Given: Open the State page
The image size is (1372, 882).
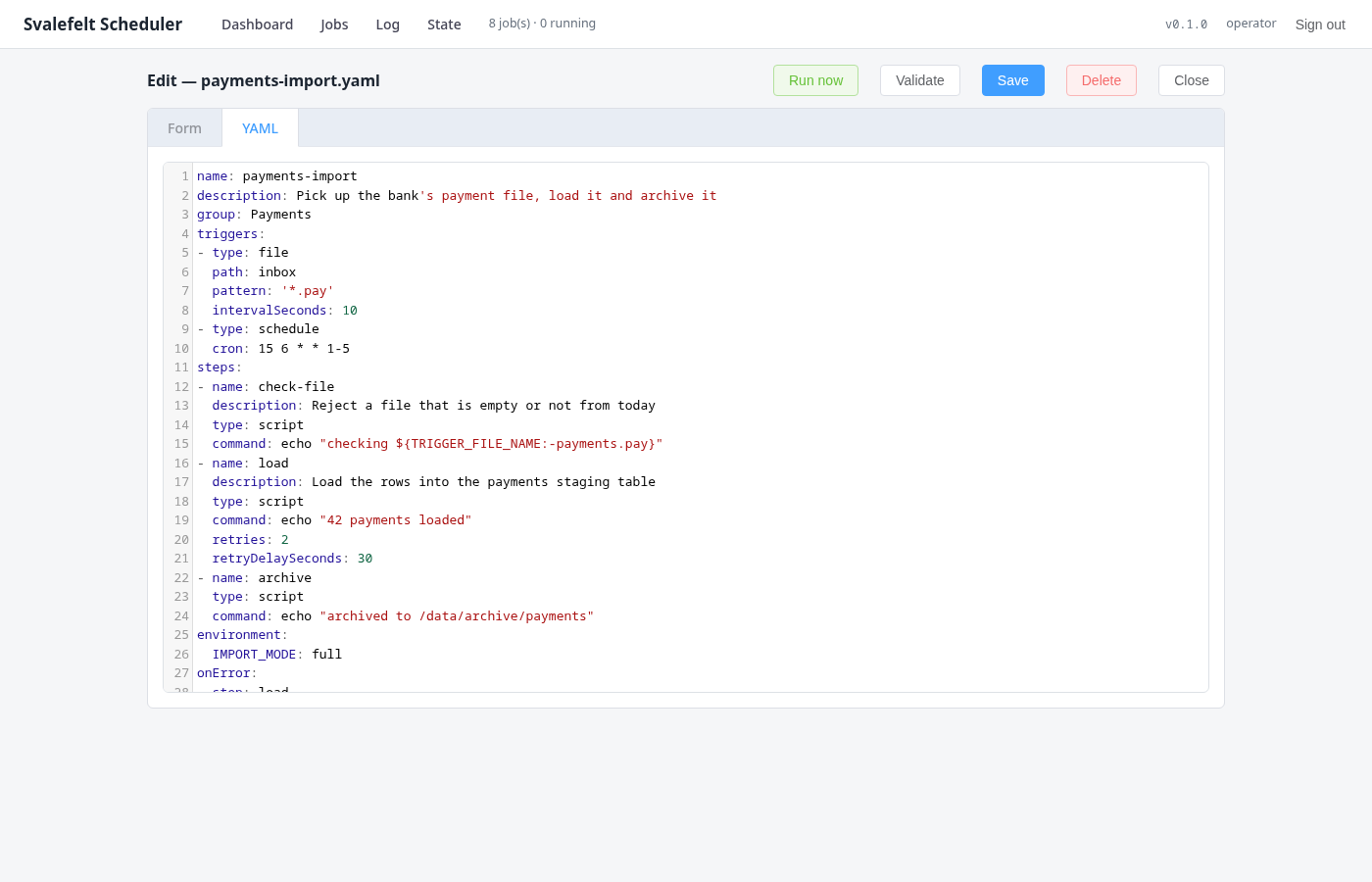Looking at the screenshot, I should click(444, 24).
